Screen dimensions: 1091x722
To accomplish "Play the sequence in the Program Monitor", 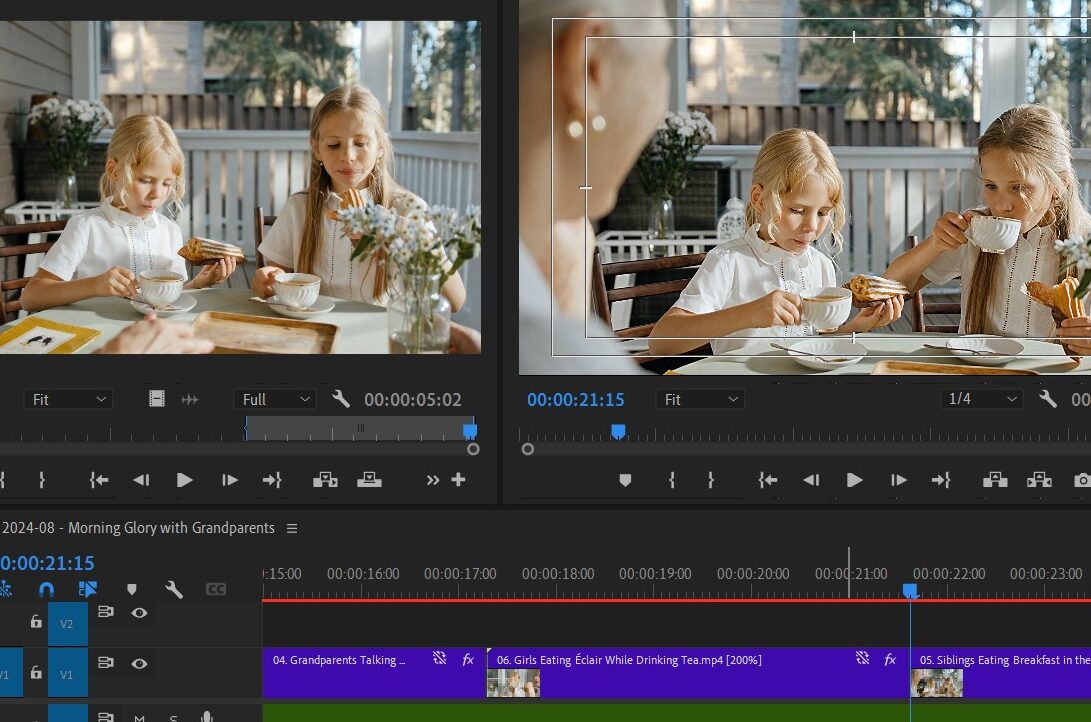I will point(854,480).
